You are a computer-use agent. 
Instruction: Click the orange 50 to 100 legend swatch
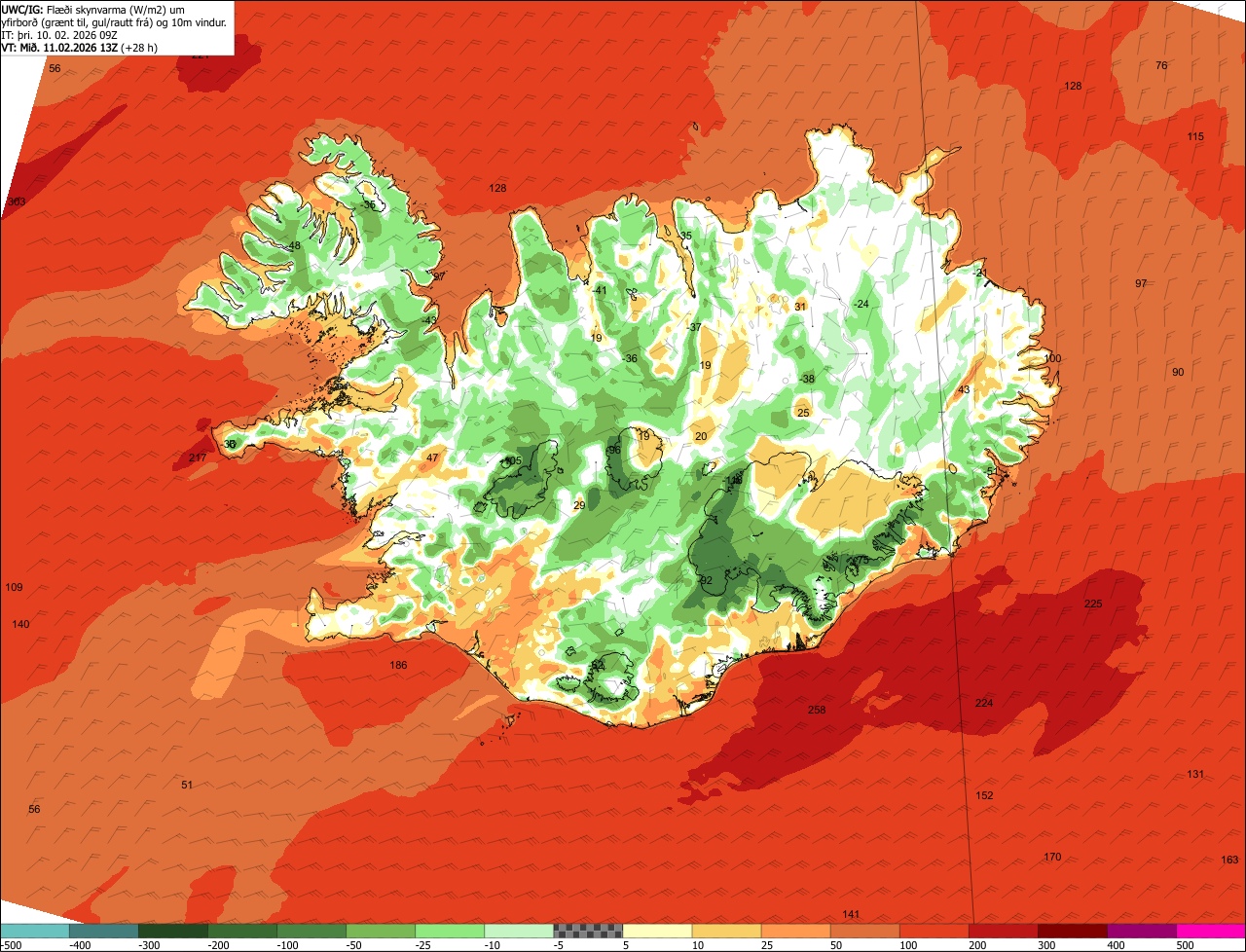pos(864,931)
